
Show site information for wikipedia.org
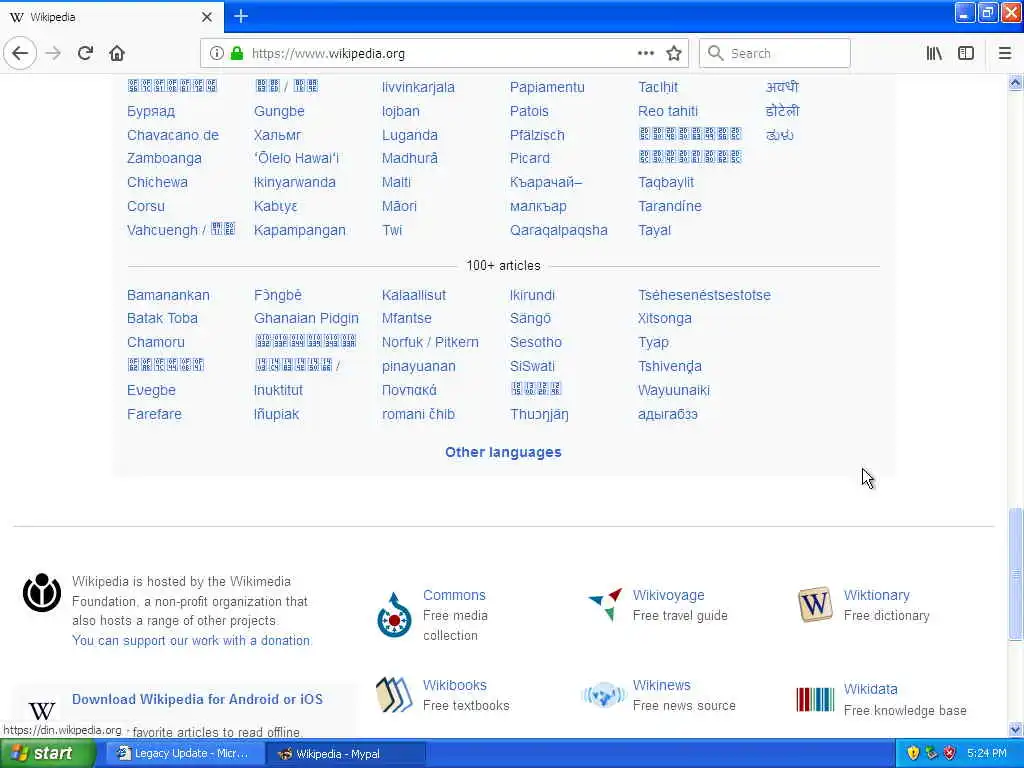pos(217,54)
